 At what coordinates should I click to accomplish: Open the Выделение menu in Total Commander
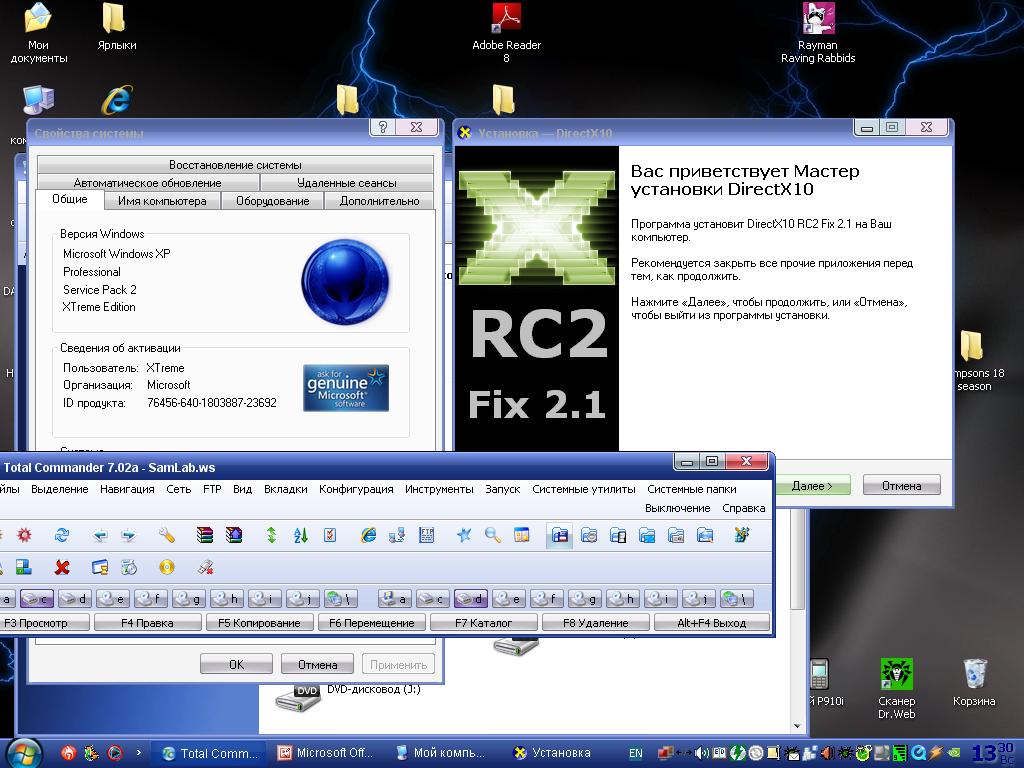[x=59, y=489]
